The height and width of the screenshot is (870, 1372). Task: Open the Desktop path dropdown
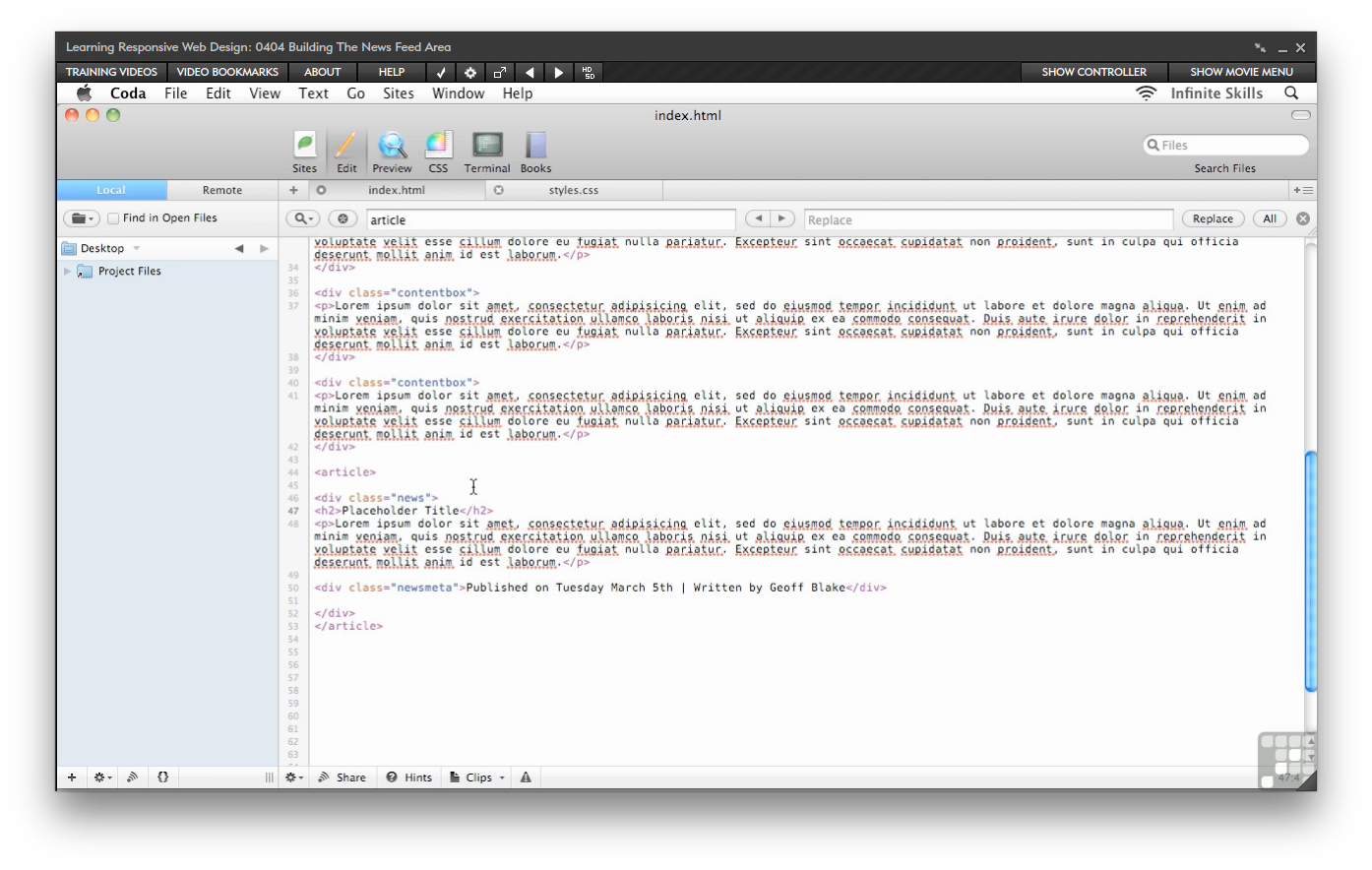click(x=102, y=248)
